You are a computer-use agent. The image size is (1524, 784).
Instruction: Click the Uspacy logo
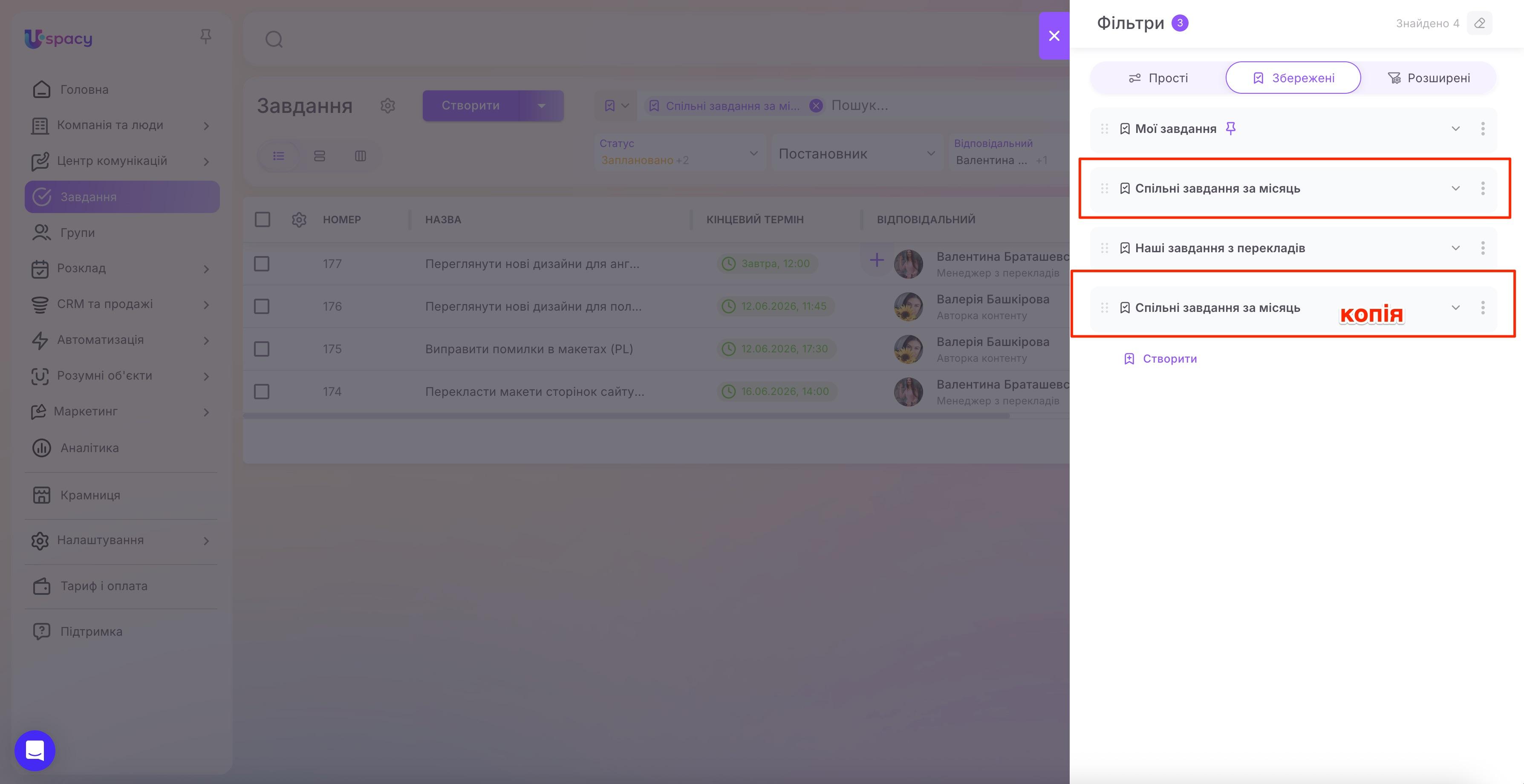(58, 38)
